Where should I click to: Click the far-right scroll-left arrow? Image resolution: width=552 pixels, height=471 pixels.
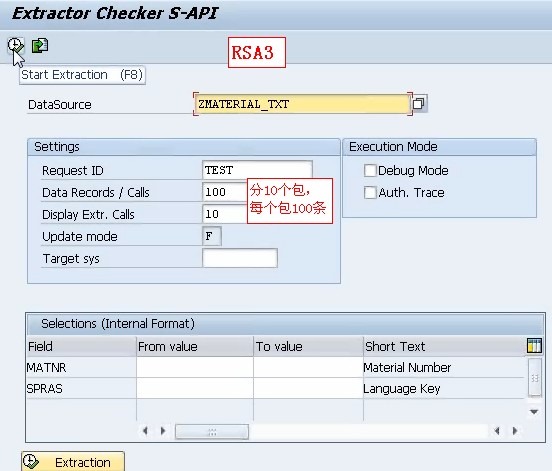(x=497, y=431)
